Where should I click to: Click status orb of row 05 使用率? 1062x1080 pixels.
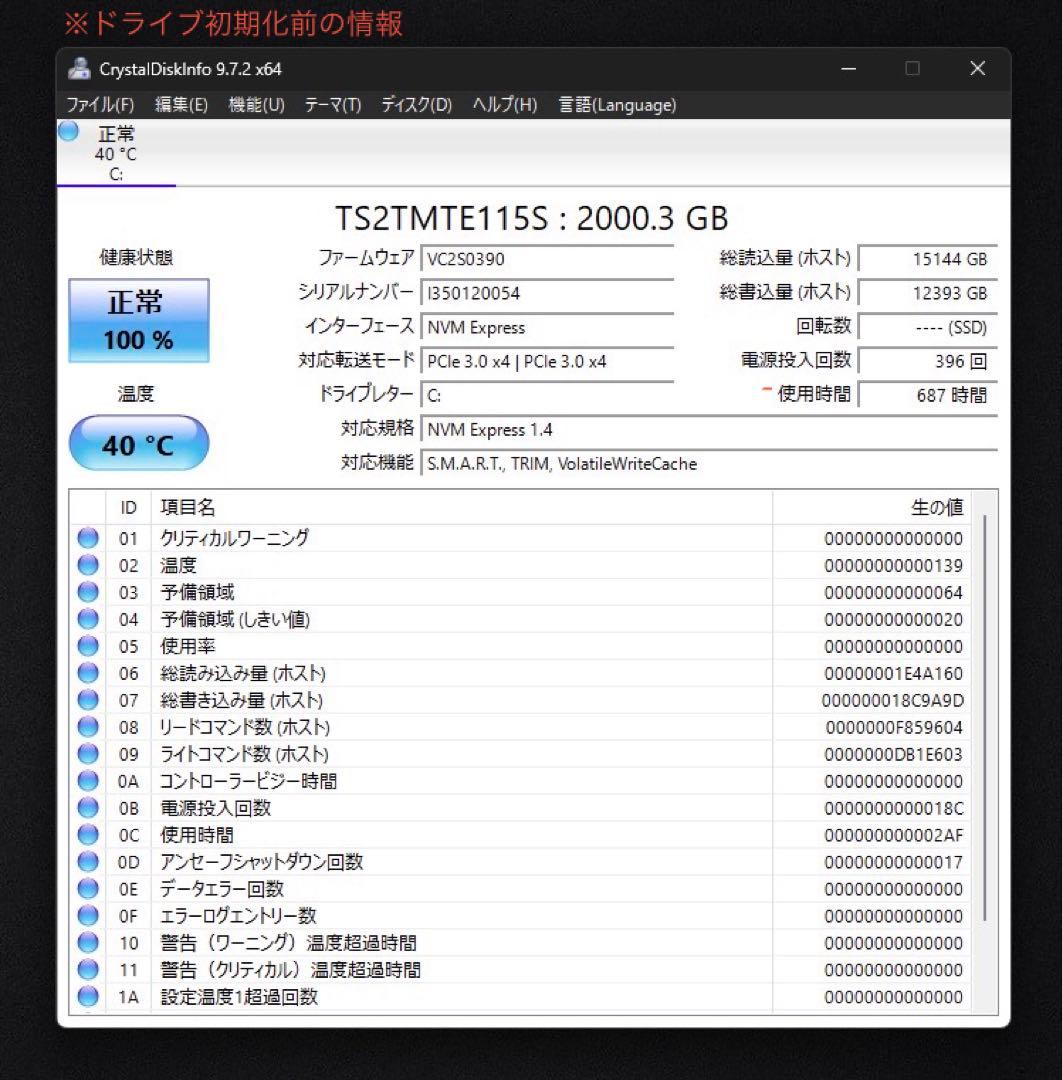coord(88,646)
